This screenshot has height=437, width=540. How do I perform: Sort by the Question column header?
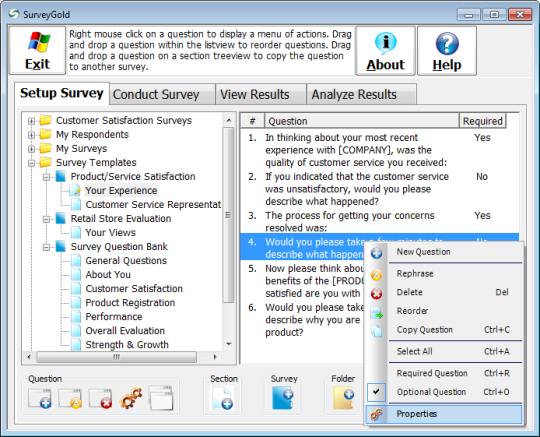pos(362,121)
